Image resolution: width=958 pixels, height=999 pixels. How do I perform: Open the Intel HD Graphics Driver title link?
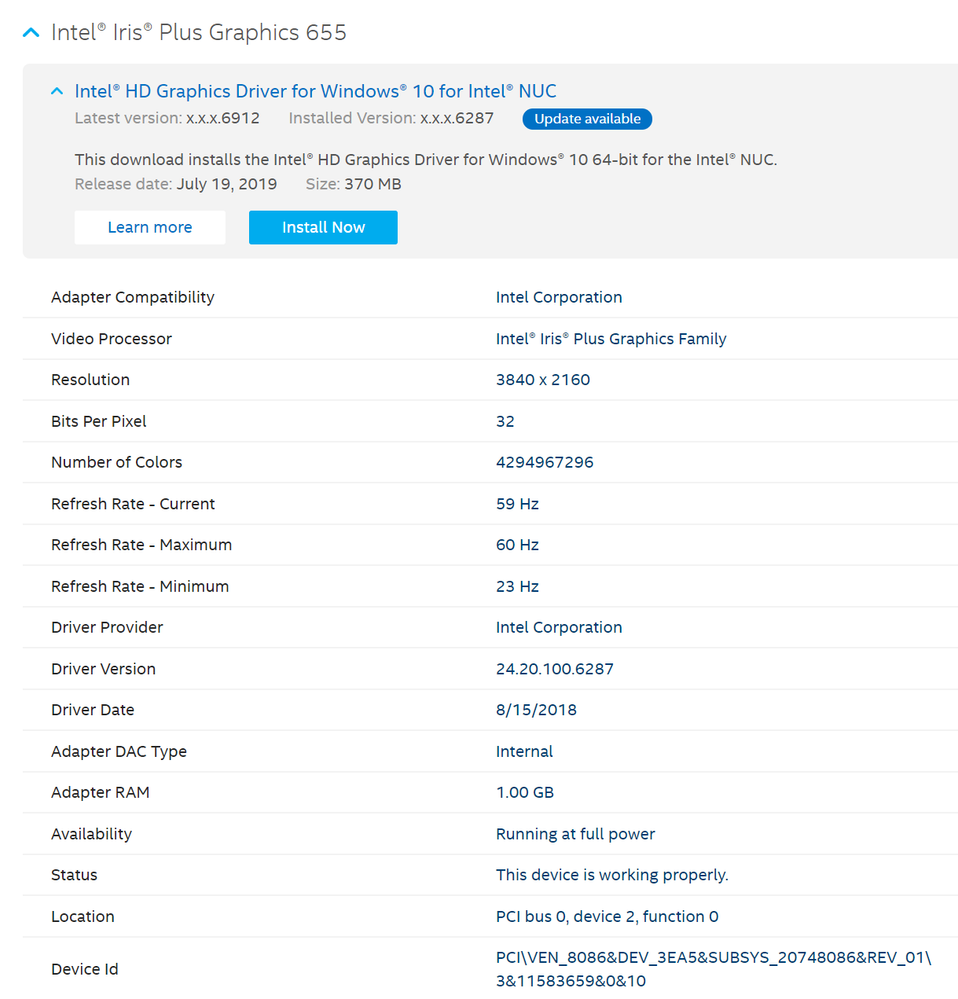[315, 91]
